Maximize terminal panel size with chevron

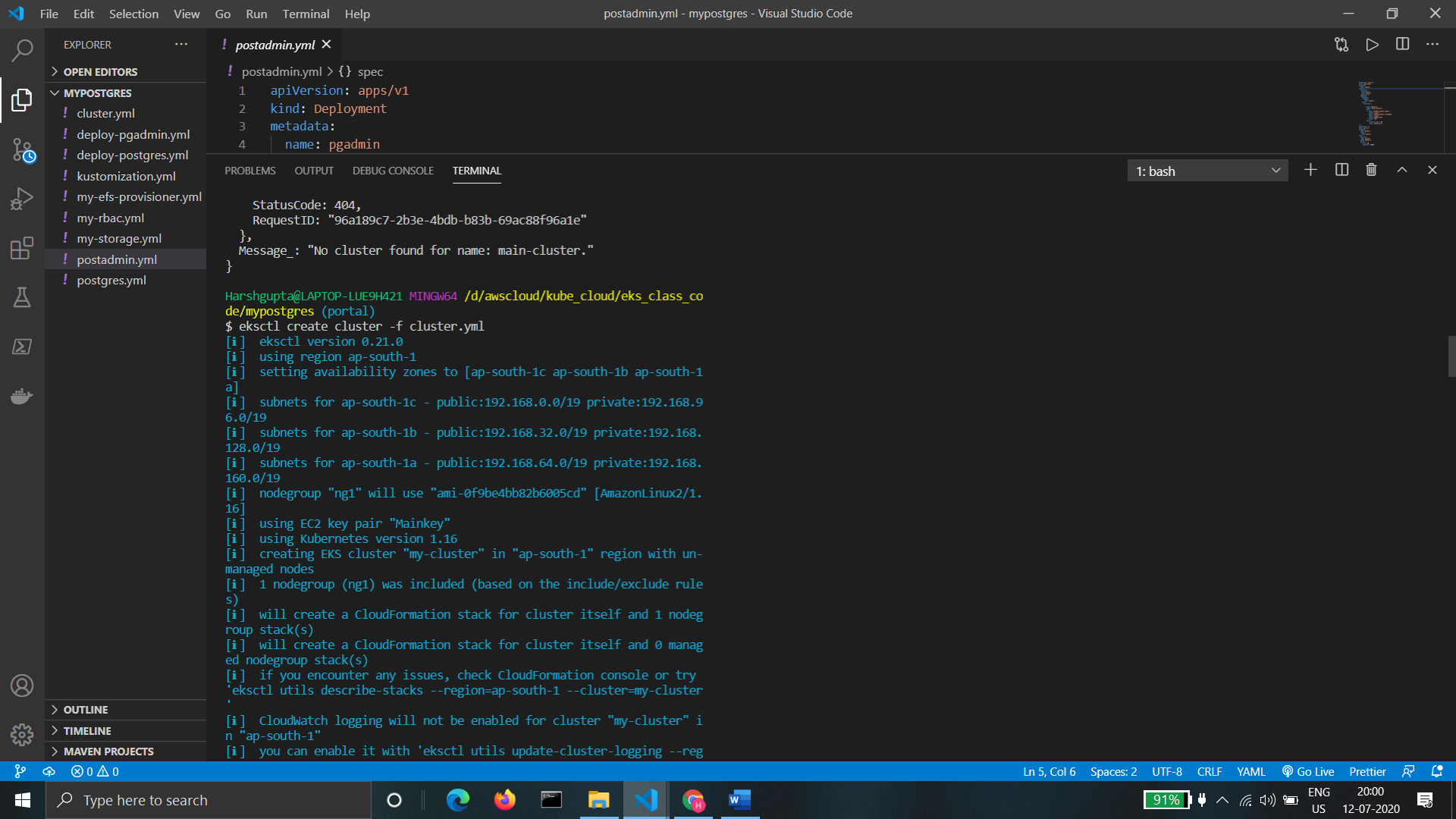click(x=1402, y=170)
